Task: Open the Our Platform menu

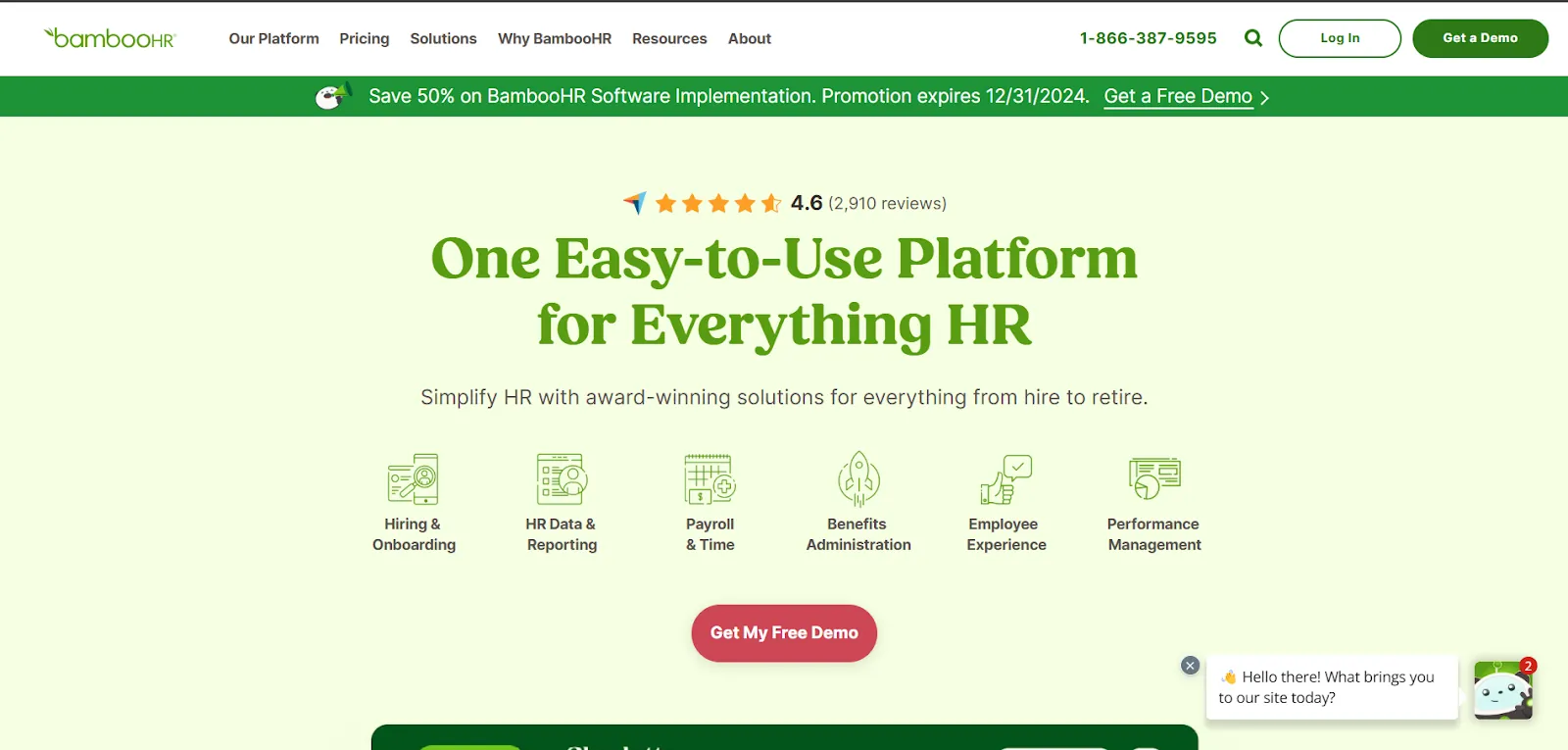Action: (274, 38)
